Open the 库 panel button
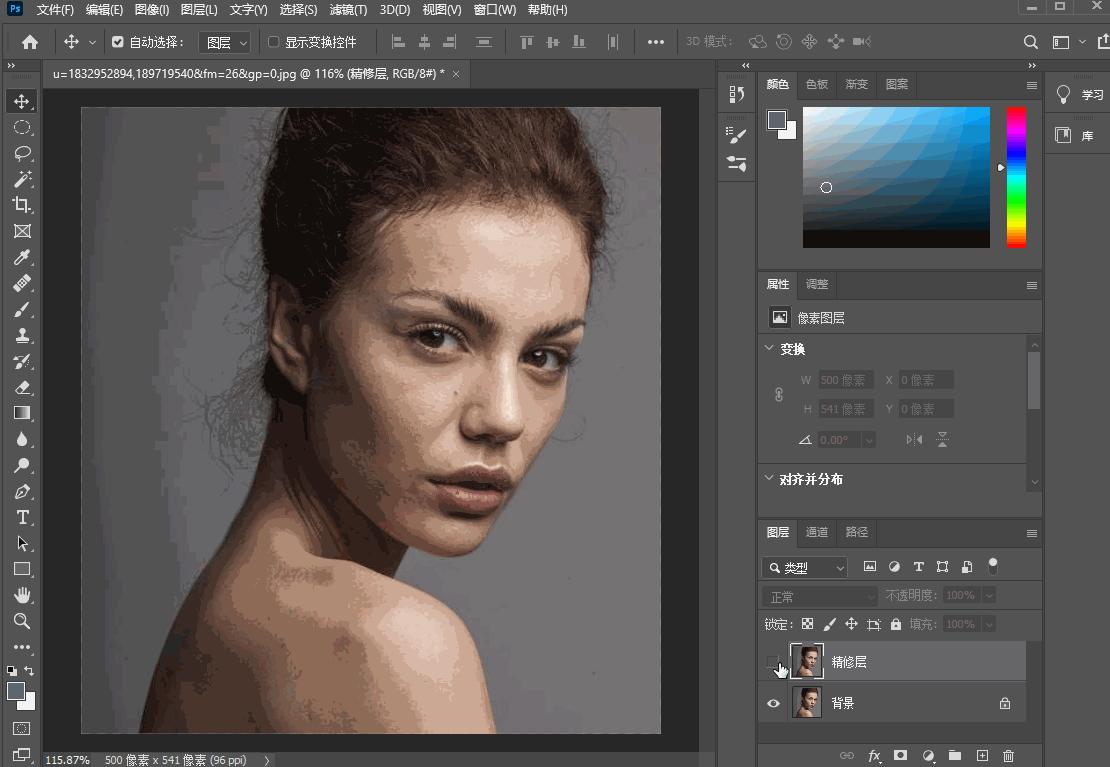This screenshot has height=767, width=1110. coord(1076,135)
